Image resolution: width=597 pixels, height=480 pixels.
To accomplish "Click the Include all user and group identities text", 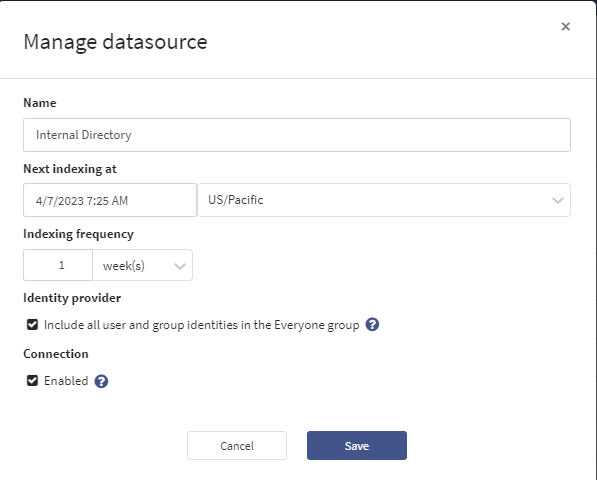I will 201,325.
